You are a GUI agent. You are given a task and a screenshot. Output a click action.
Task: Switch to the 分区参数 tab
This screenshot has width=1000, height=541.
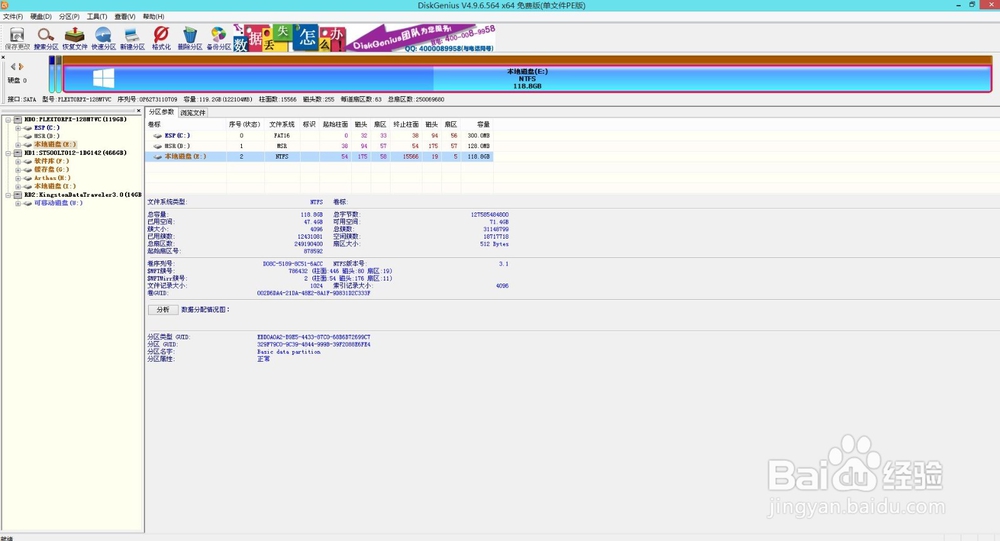161,112
